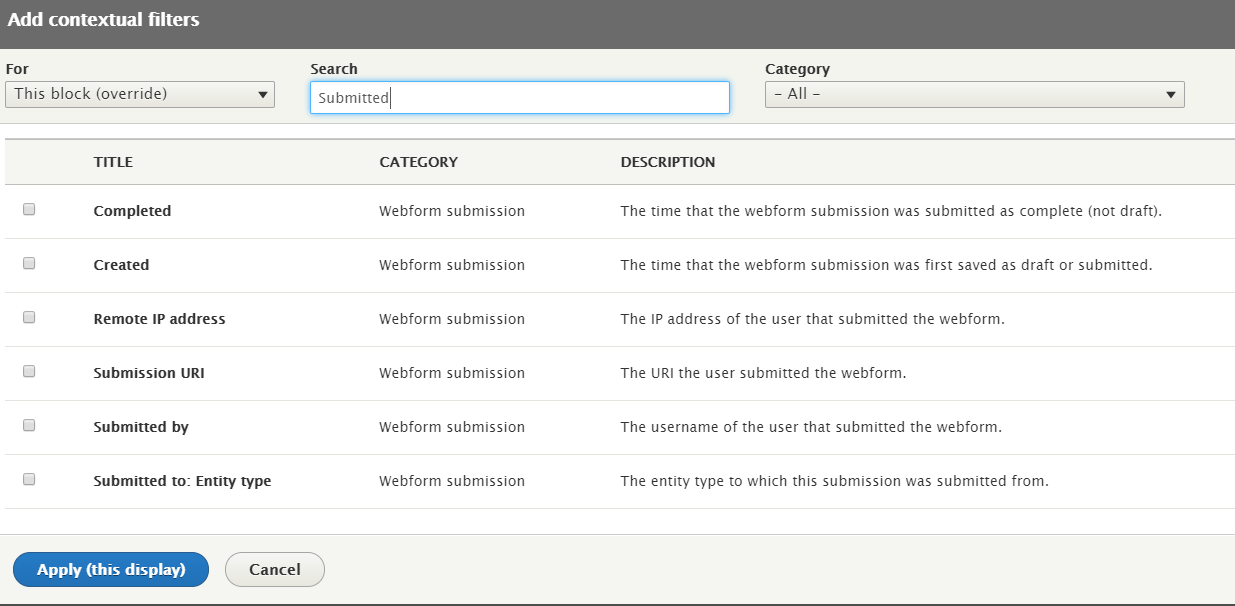Enable the Remote IP address checkbox
The height and width of the screenshot is (606, 1235).
29,317
